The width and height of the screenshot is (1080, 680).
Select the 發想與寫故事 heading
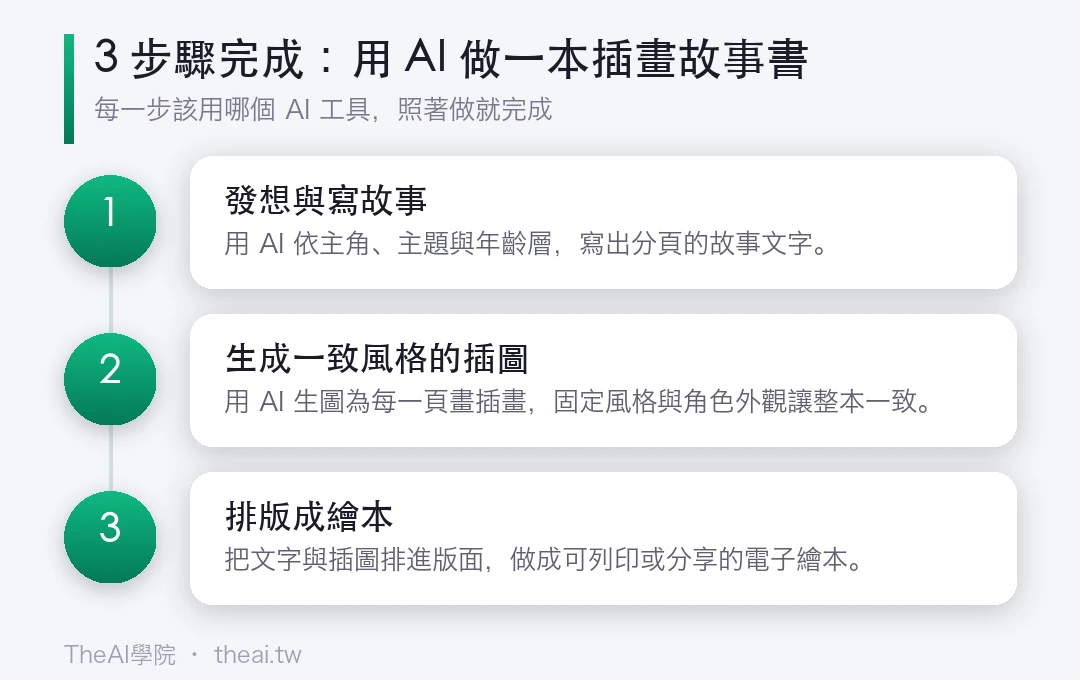(326, 200)
